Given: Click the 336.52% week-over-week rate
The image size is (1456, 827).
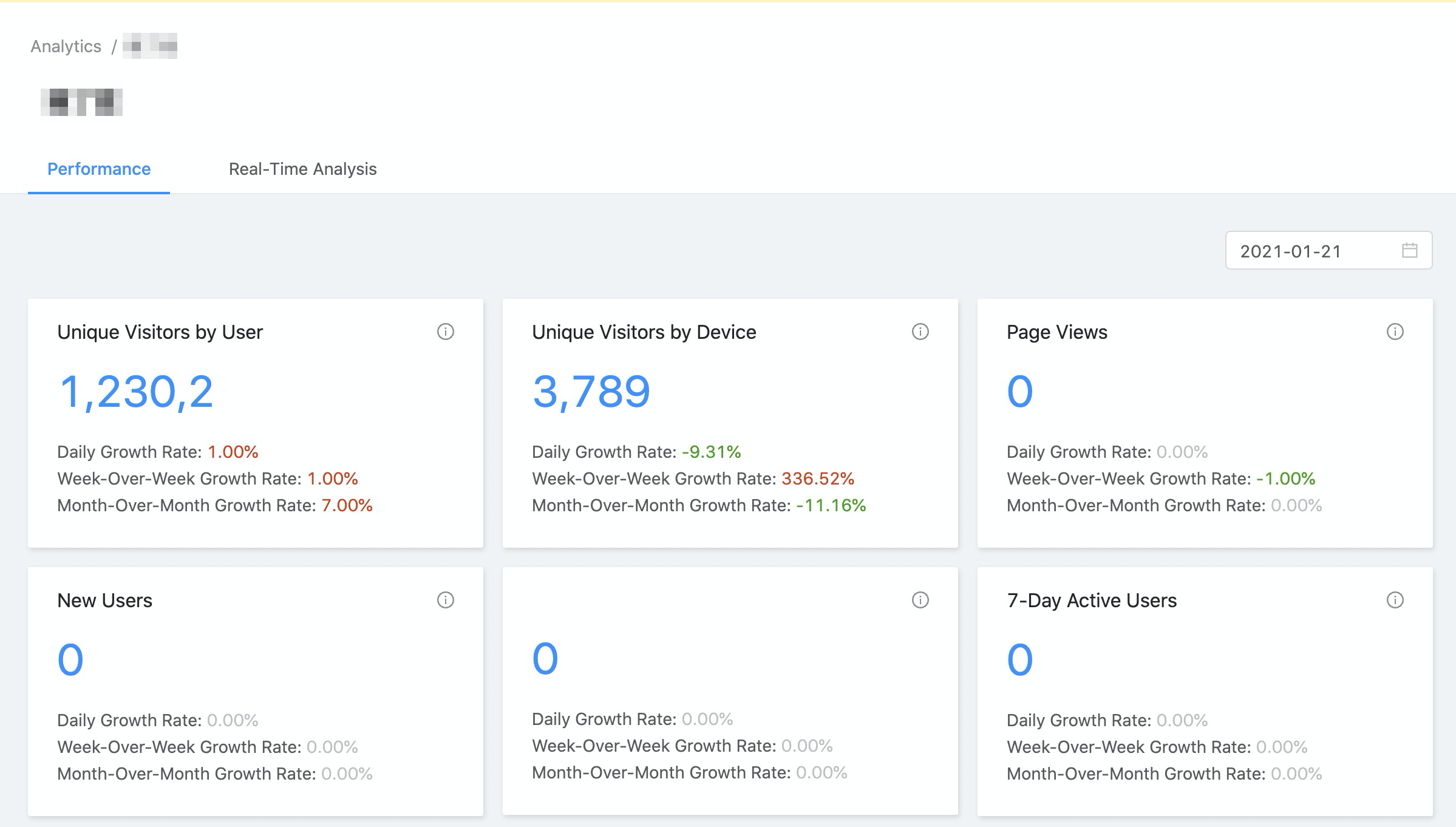Looking at the screenshot, I should point(817,478).
